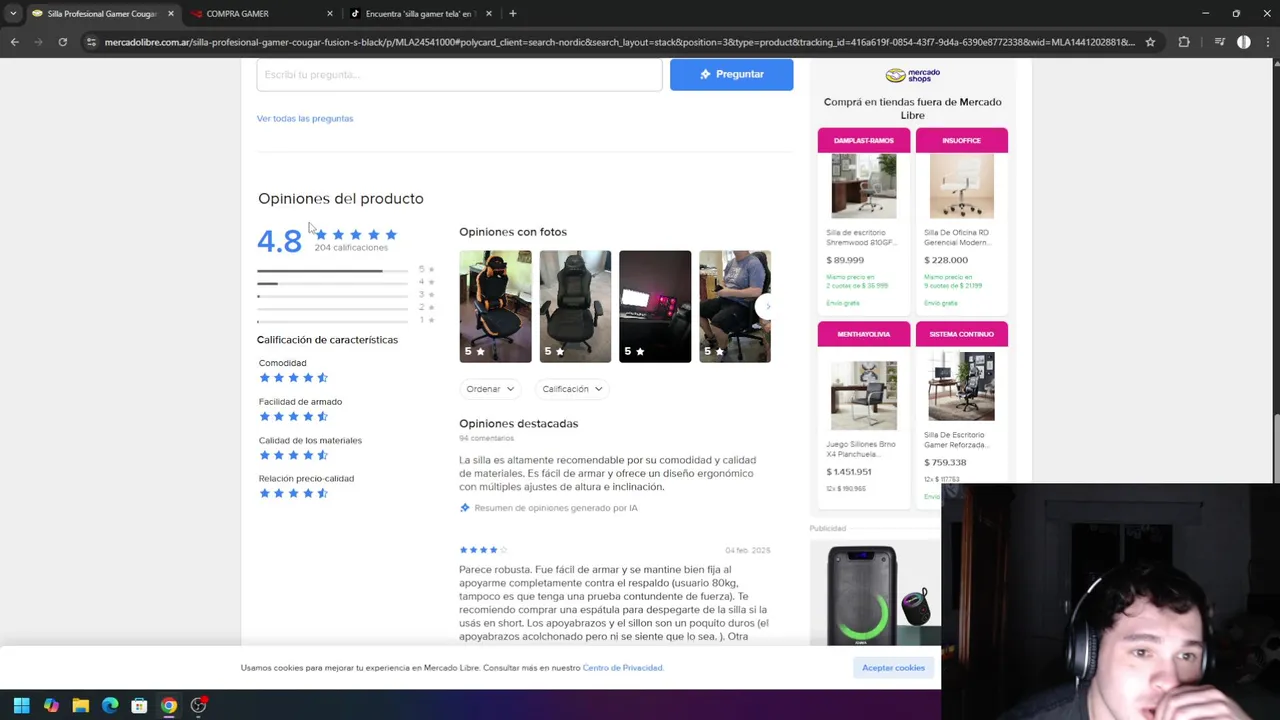The width and height of the screenshot is (1280, 720).
Task: Advance review photos with right arrow
Action: pyautogui.click(x=767, y=306)
